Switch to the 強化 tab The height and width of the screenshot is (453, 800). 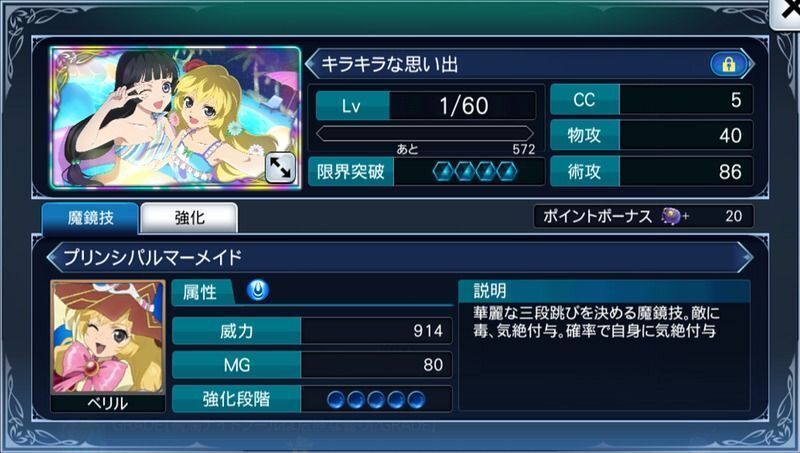pos(189,218)
